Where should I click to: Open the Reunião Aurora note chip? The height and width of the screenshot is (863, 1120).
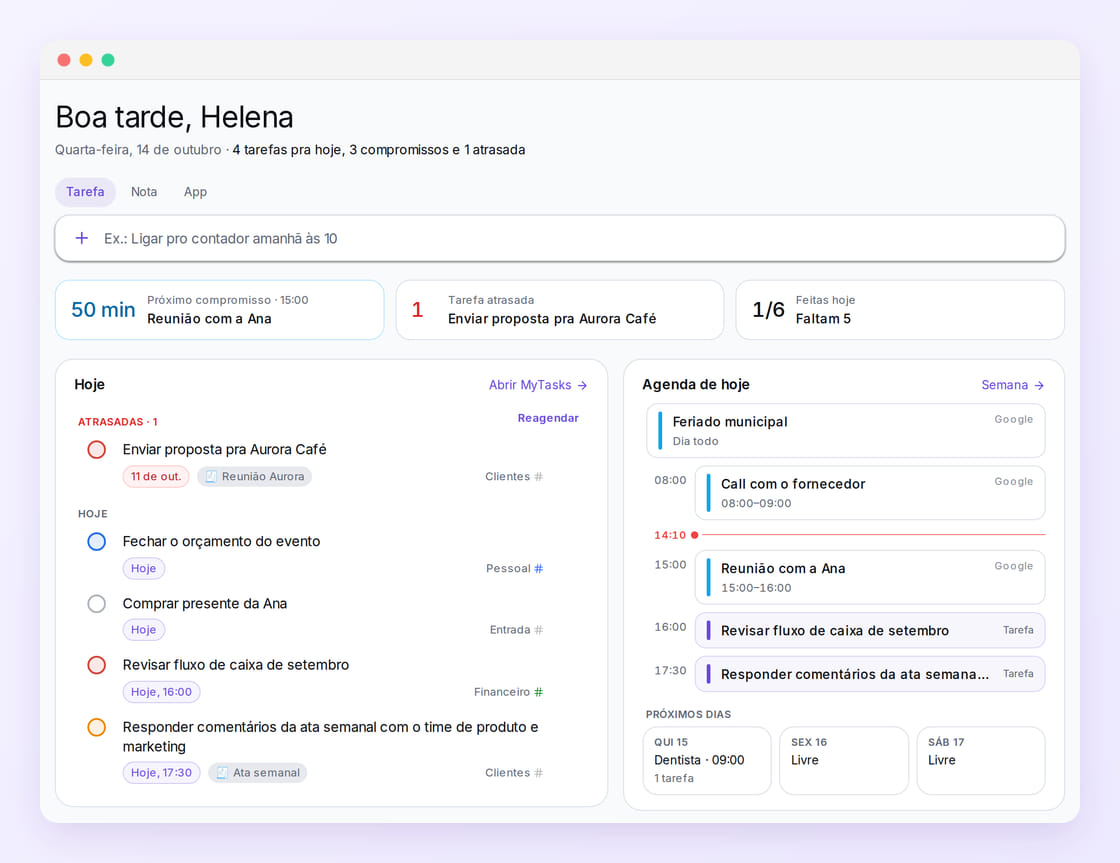coord(254,477)
